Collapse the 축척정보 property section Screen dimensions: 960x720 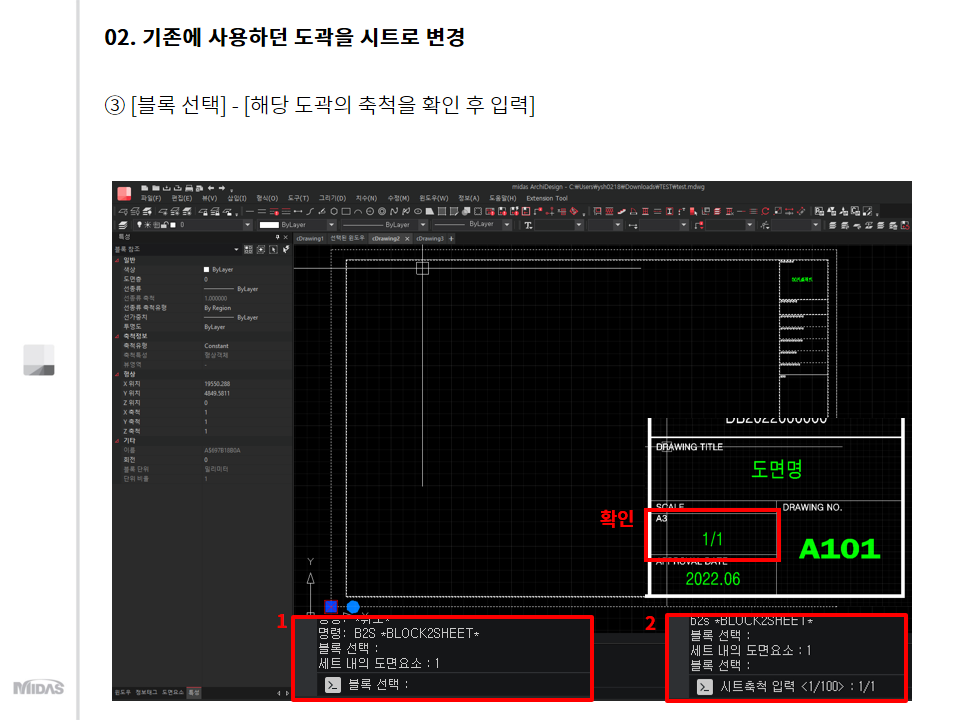point(117,336)
